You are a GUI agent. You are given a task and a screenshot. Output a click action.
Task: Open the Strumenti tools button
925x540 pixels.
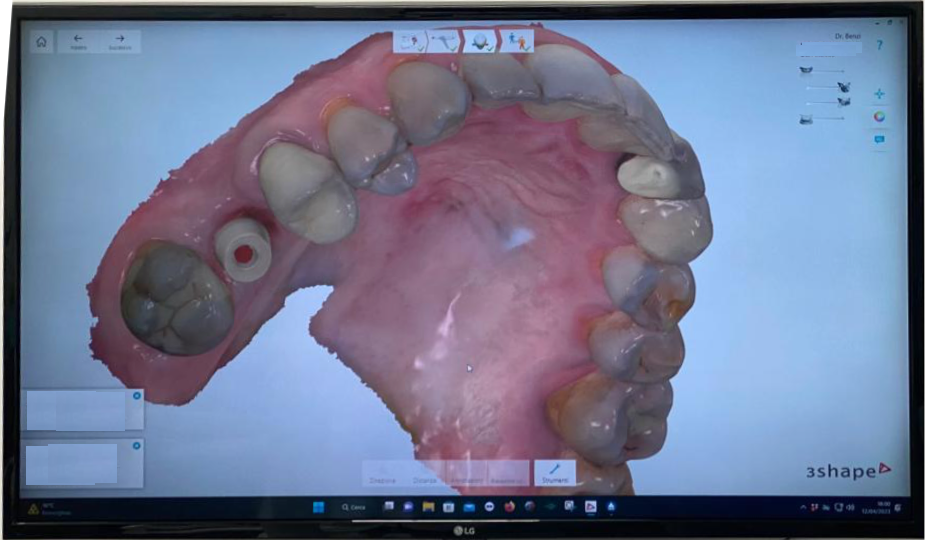pos(555,473)
